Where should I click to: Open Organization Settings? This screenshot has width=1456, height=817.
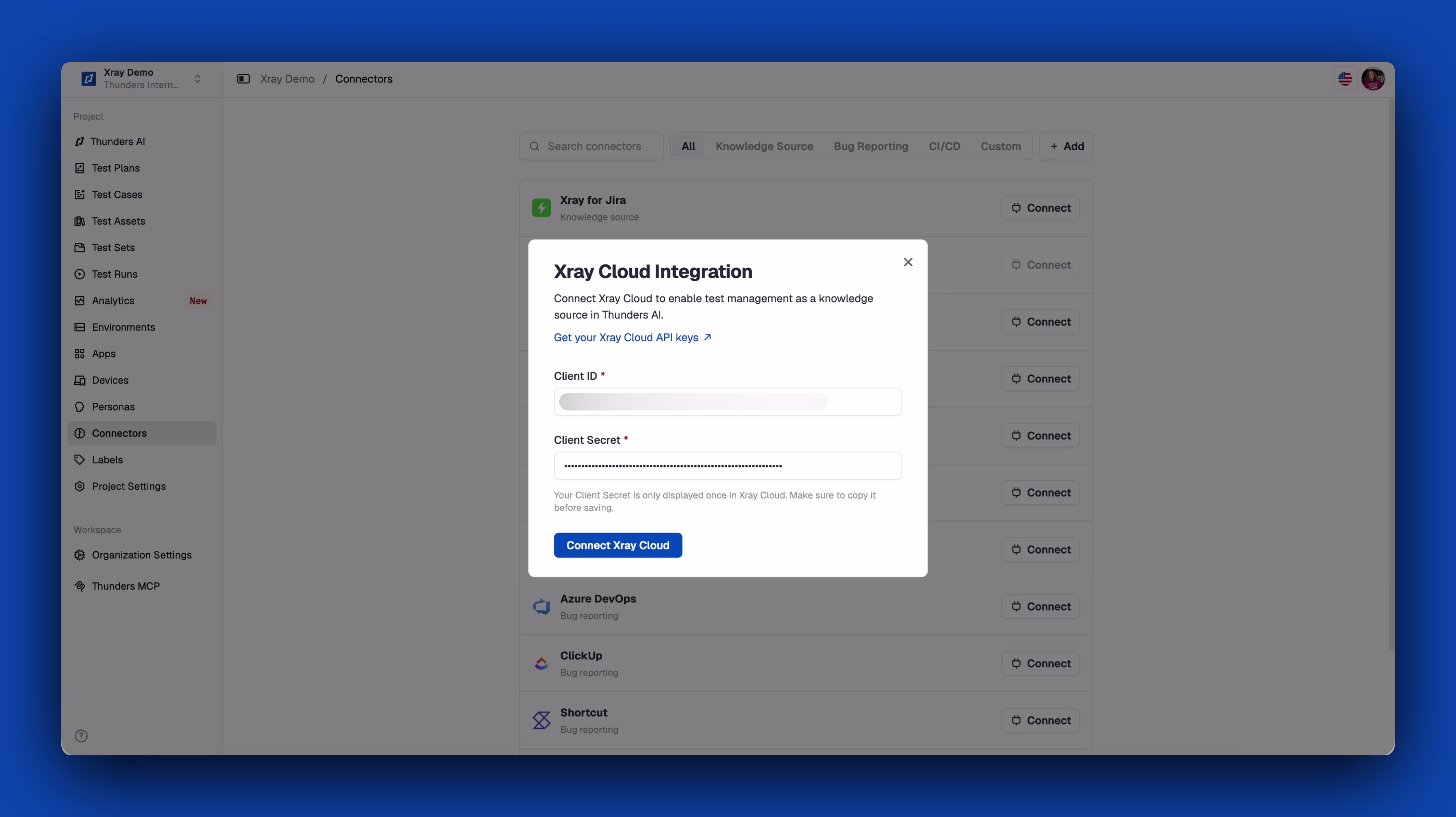point(141,555)
